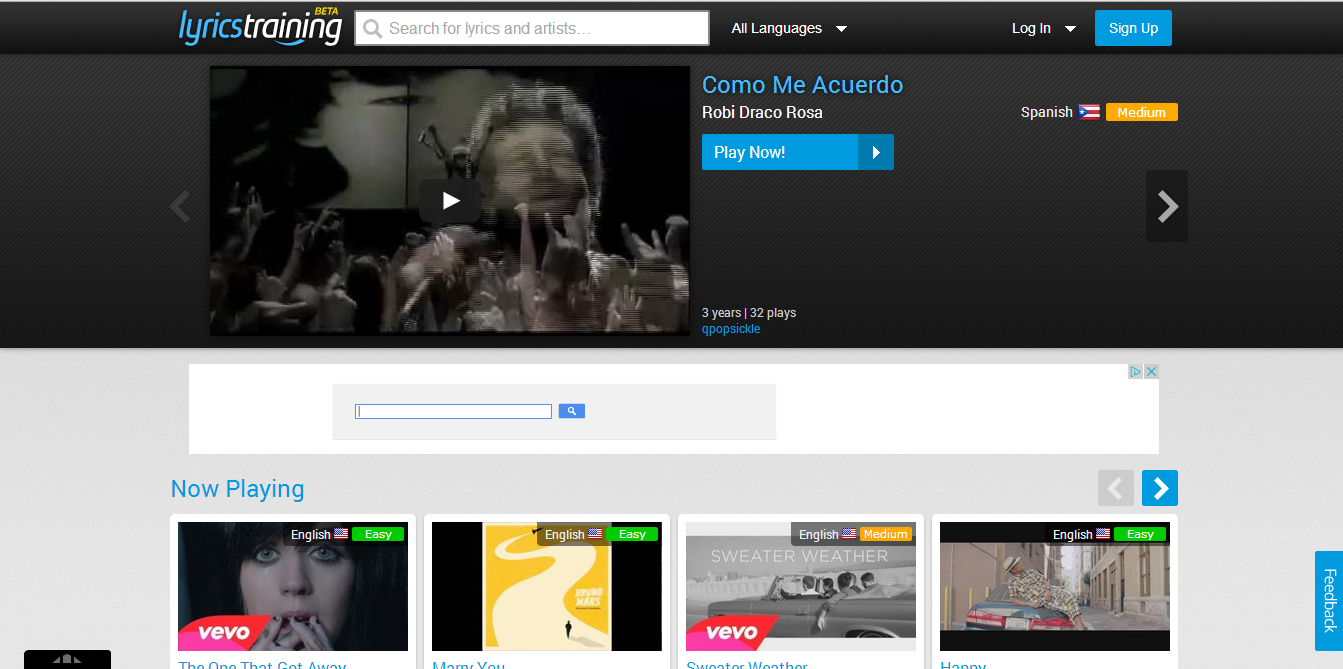Click the Robi Draco Rosa artist name
The width and height of the screenshot is (1343, 669).
pyautogui.click(x=762, y=112)
